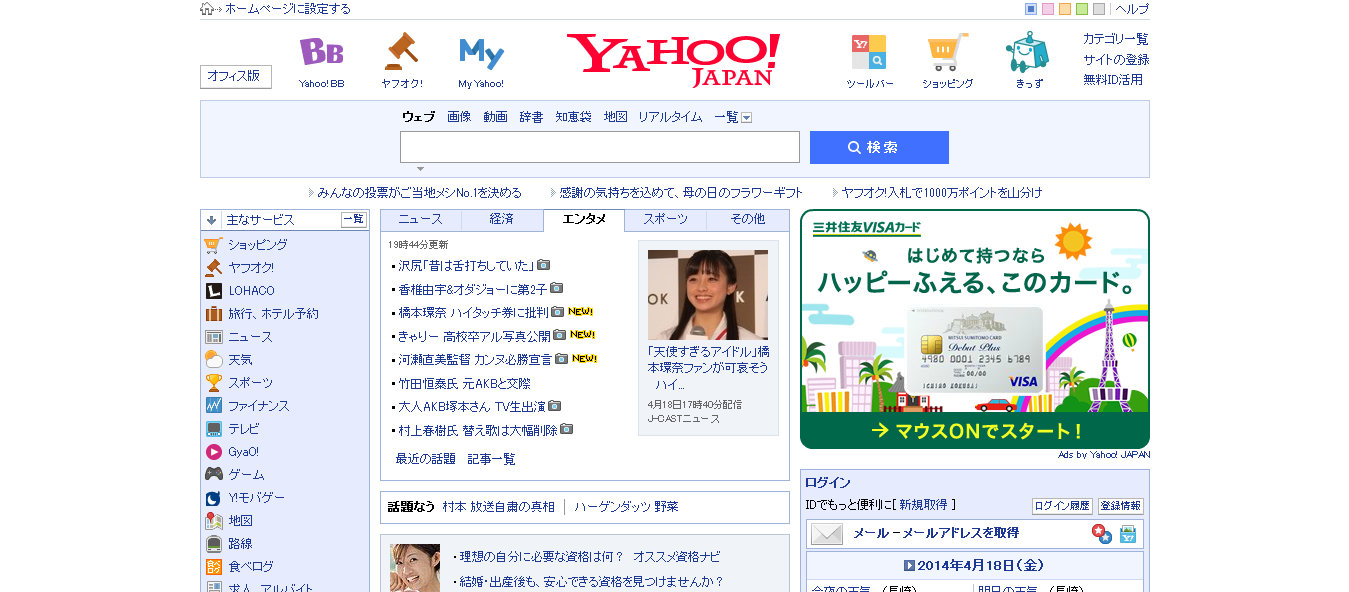Click the LOHACO icon in sidebar

tap(213, 291)
